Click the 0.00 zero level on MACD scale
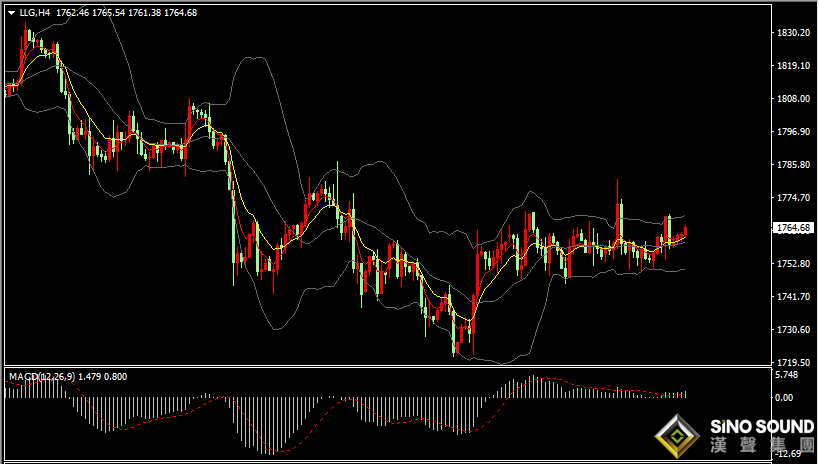The height and width of the screenshot is (464, 819). click(784, 398)
